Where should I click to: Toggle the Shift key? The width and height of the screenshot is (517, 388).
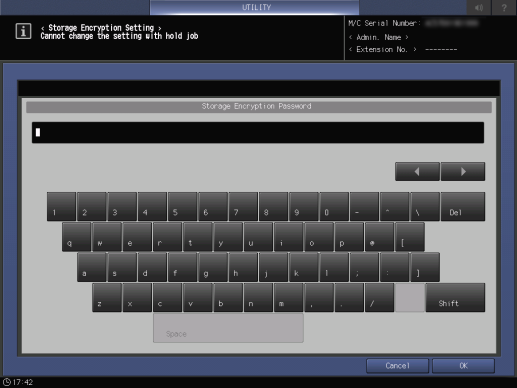coord(455,298)
